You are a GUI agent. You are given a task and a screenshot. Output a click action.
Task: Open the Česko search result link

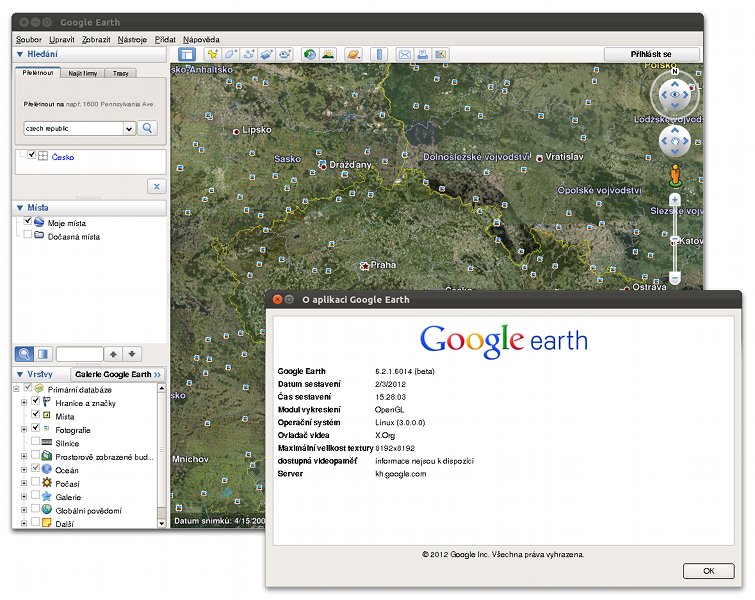(63, 157)
